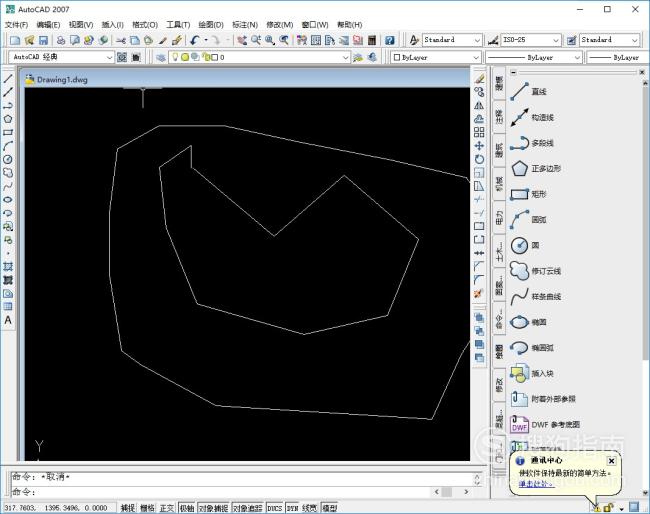Toggle 极轴 (Polar) in the status bar
Screen dimensions: 650x514
(187, 508)
